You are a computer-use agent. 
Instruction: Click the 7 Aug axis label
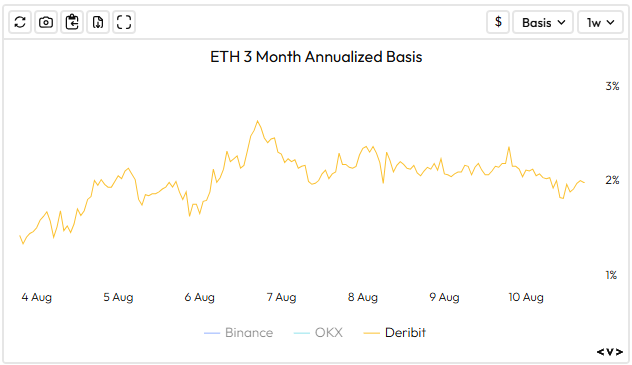[x=281, y=297]
